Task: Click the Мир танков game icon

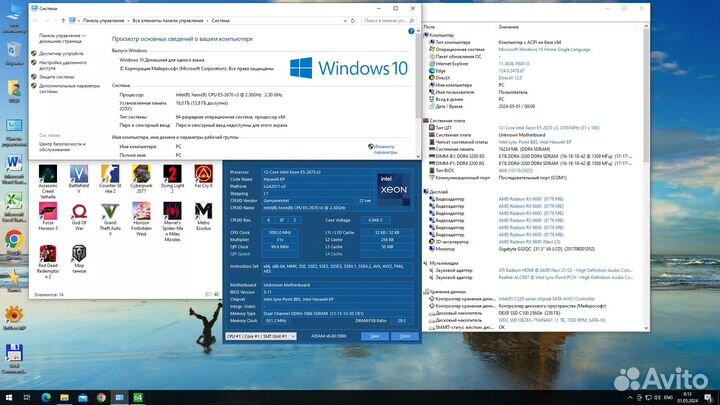Action: tap(79, 259)
